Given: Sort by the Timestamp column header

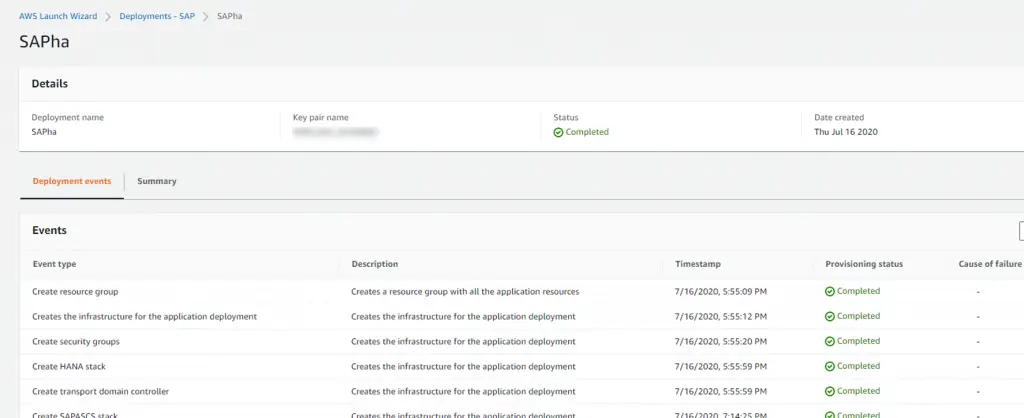Looking at the screenshot, I should click(698, 265).
